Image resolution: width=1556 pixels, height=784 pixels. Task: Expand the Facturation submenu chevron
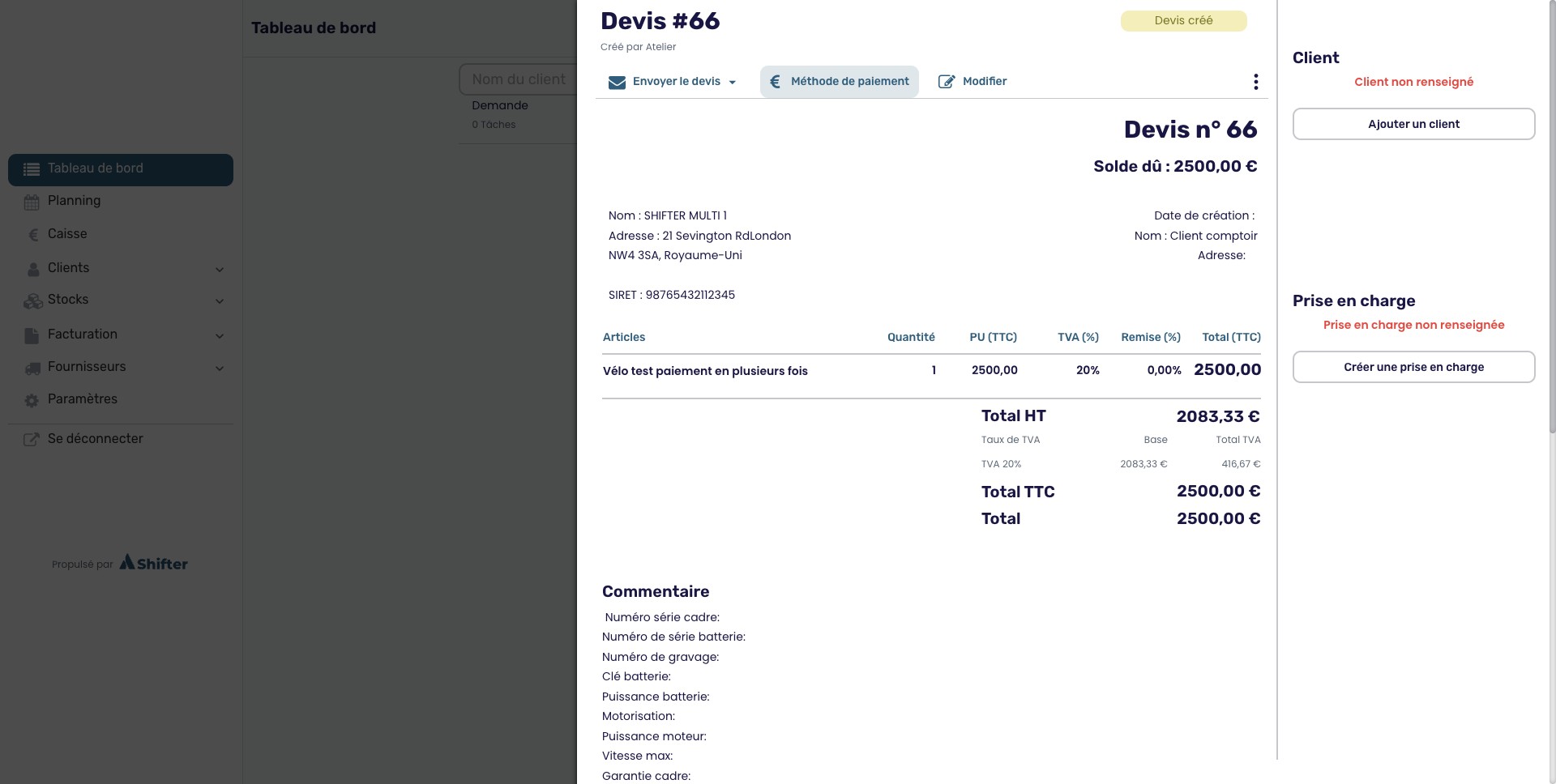pos(220,335)
